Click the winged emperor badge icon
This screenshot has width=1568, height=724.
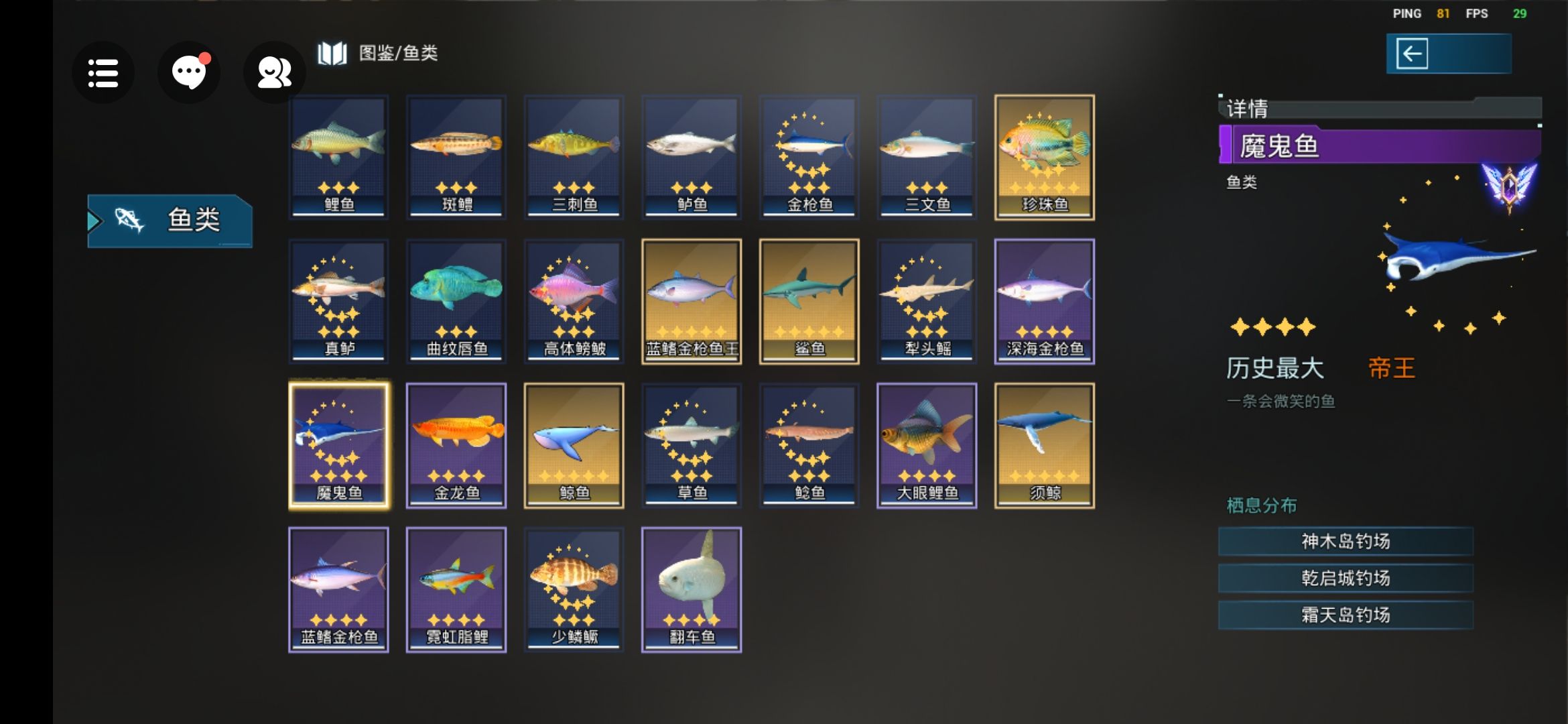click(x=1509, y=186)
